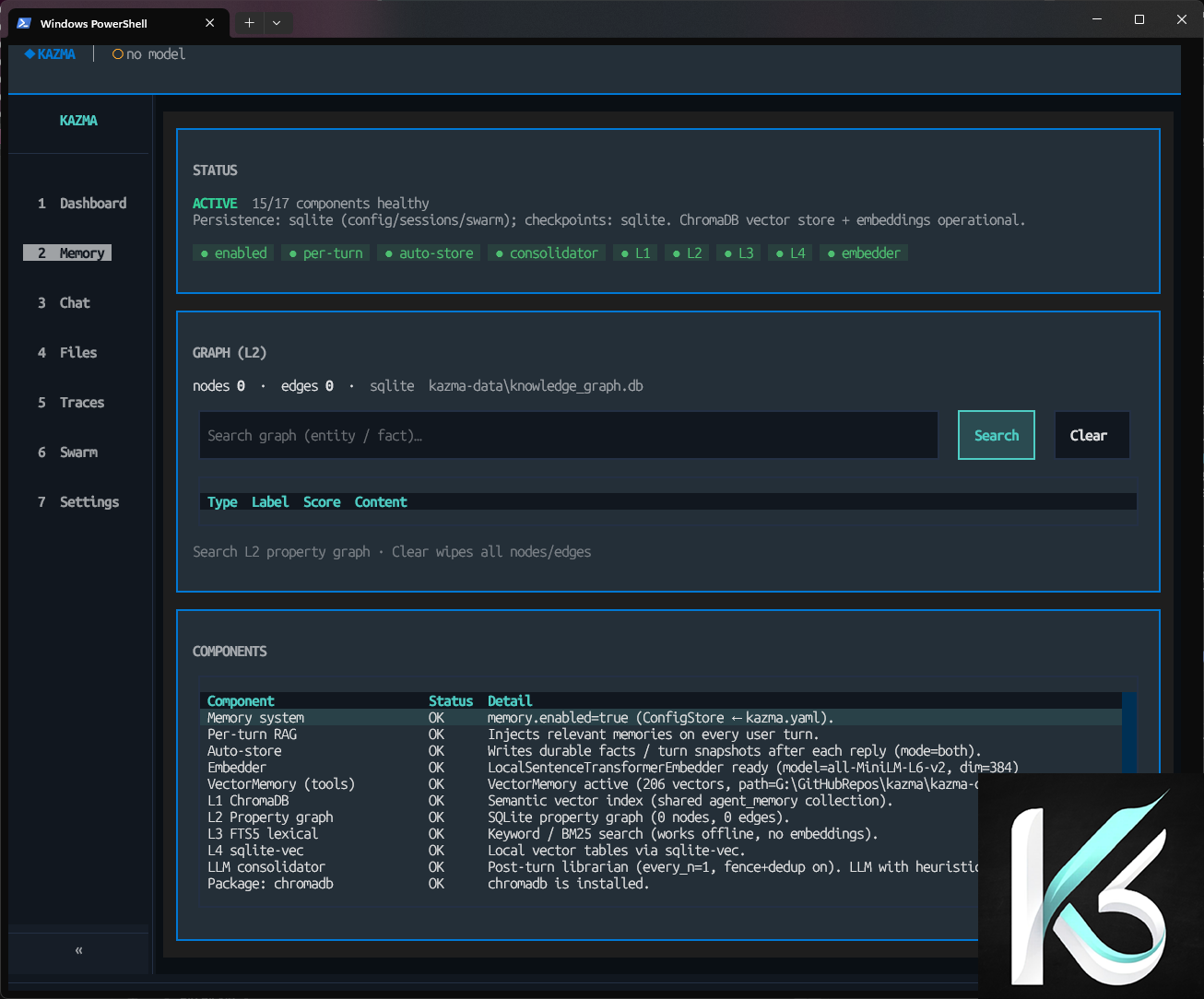Click the 'ACTIVE' status label

(x=215, y=204)
